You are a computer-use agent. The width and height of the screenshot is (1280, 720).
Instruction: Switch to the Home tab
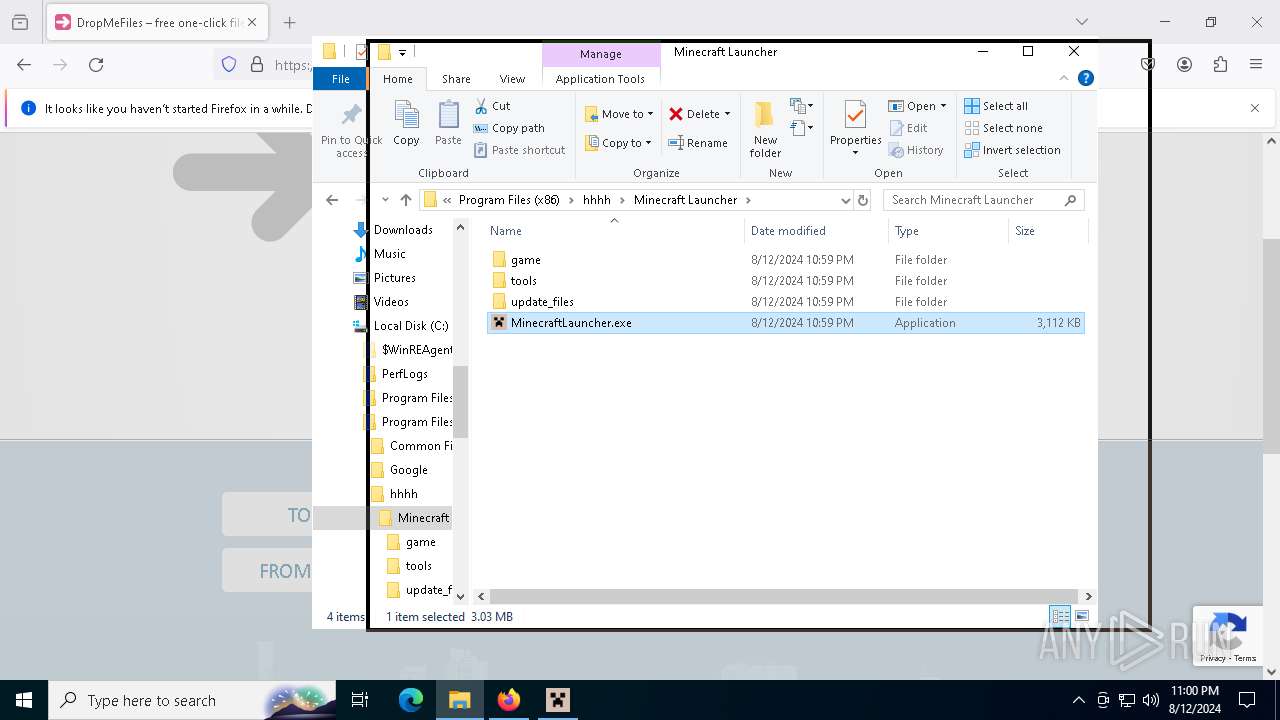[x=397, y=79]
